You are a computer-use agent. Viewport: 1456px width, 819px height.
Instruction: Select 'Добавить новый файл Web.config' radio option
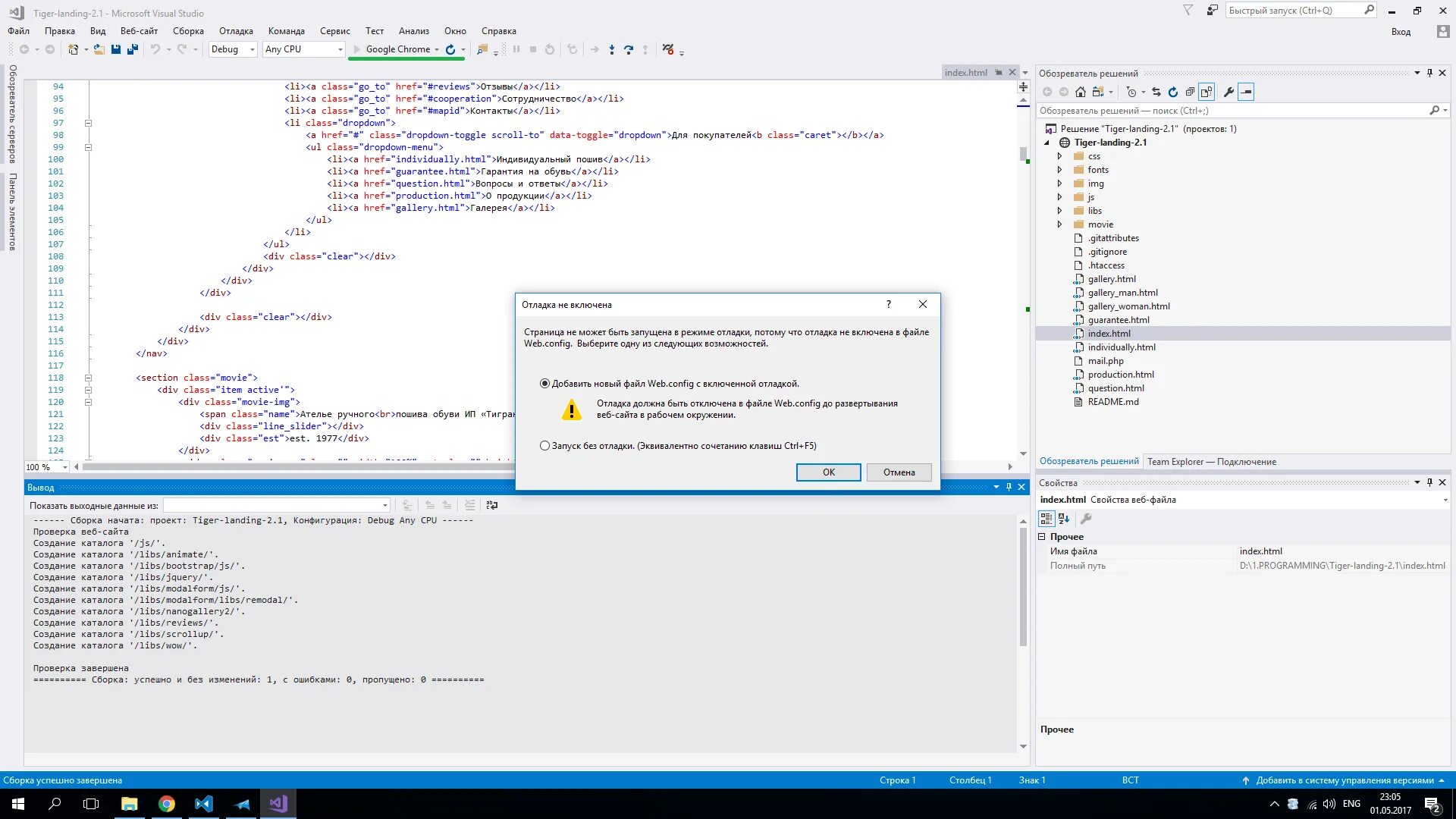(x=544, y=384)
